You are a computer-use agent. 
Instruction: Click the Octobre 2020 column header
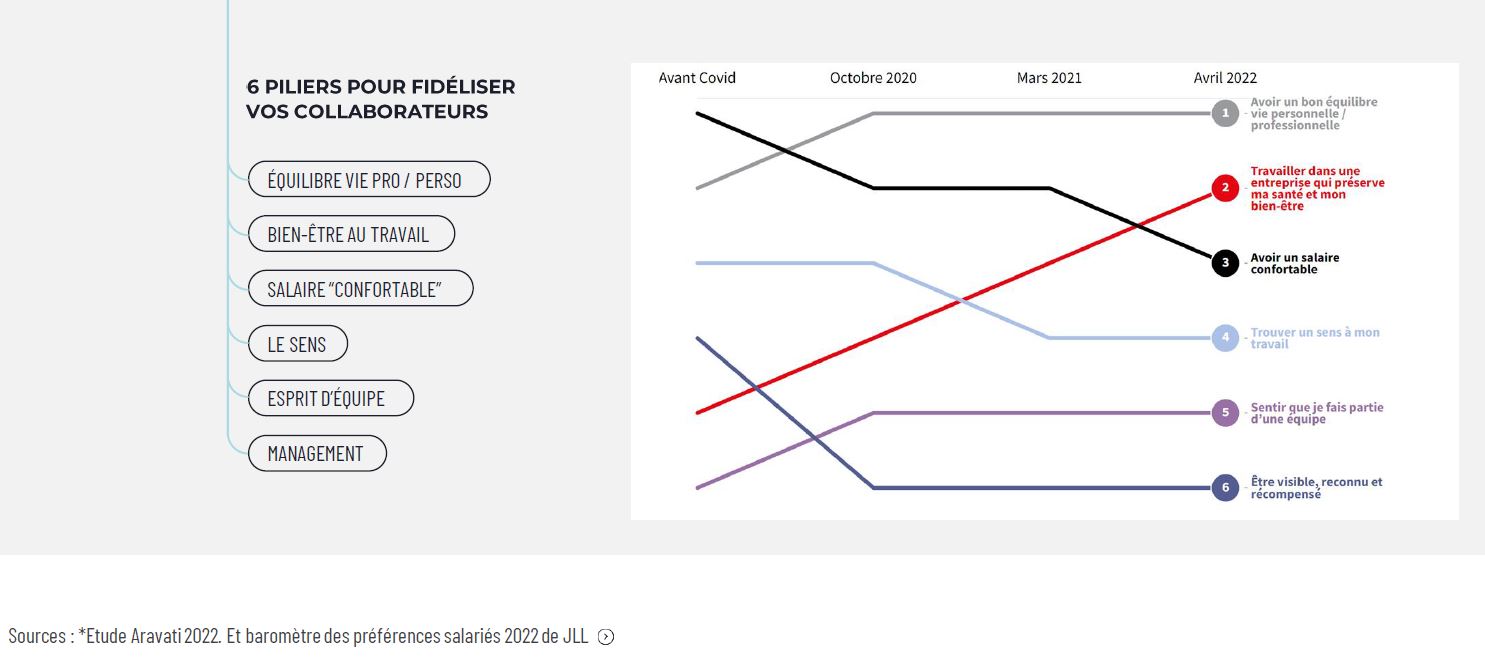[x=873, y=78]
